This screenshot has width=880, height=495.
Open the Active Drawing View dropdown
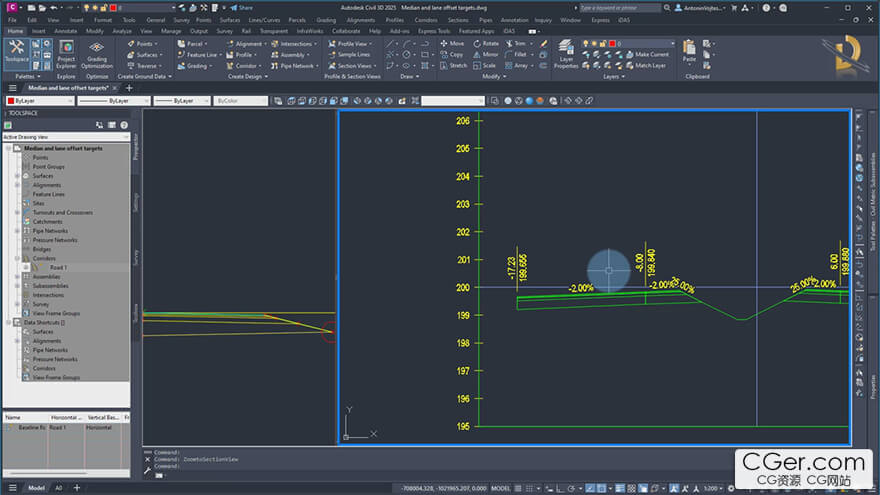pos(66,137)
